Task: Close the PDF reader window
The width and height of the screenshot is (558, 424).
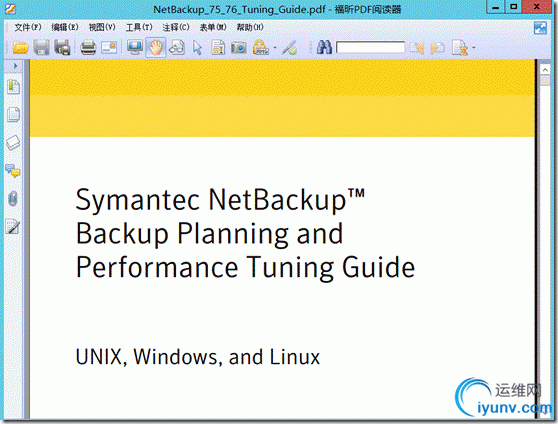Action: pyautogui.click(x=537, y=7)
